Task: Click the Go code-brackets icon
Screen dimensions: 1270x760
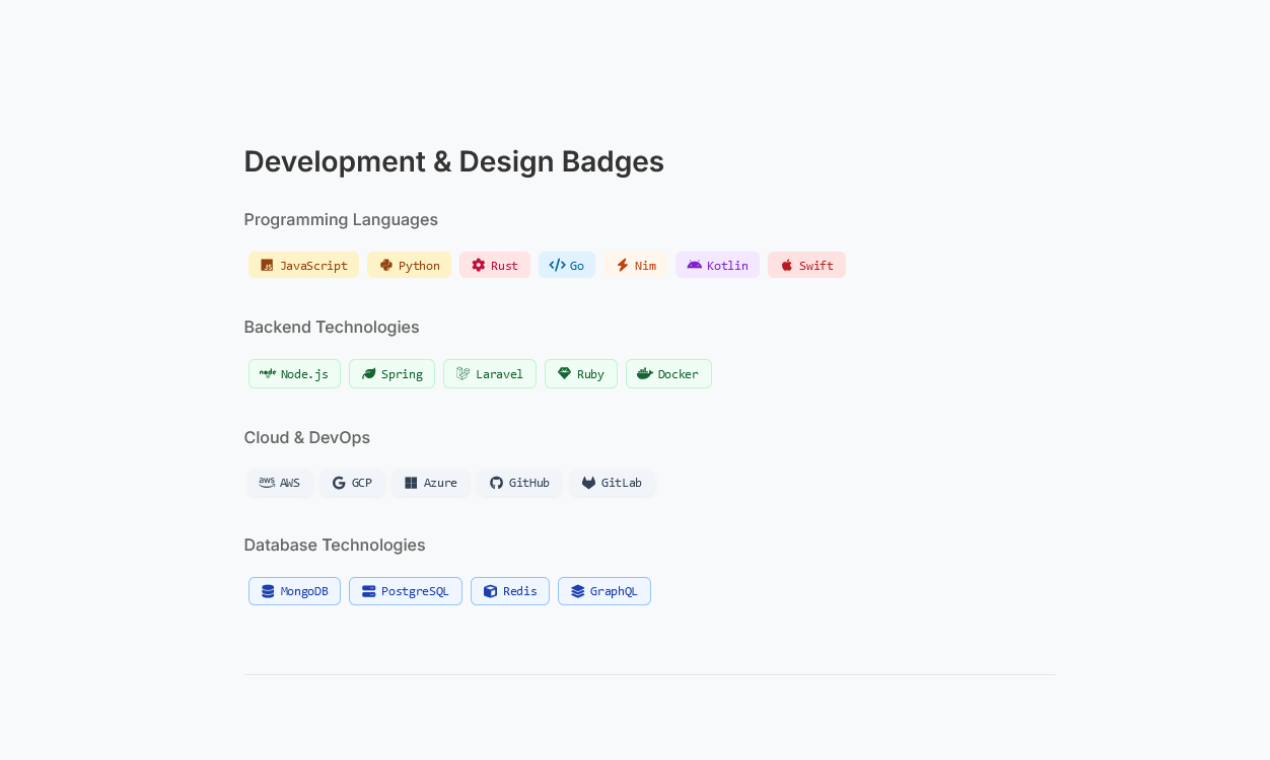Action: (x=557, y=265)
